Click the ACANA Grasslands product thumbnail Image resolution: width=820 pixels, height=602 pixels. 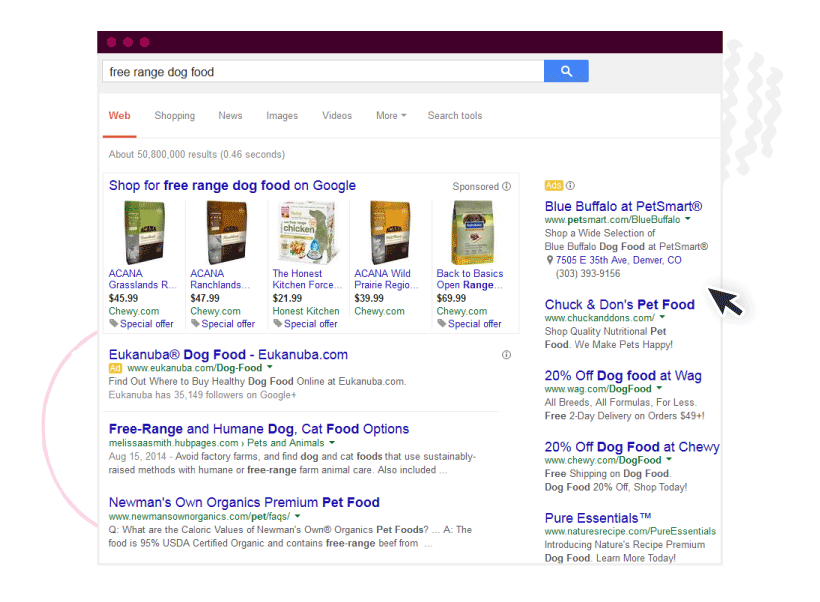[x=142, y=230]
